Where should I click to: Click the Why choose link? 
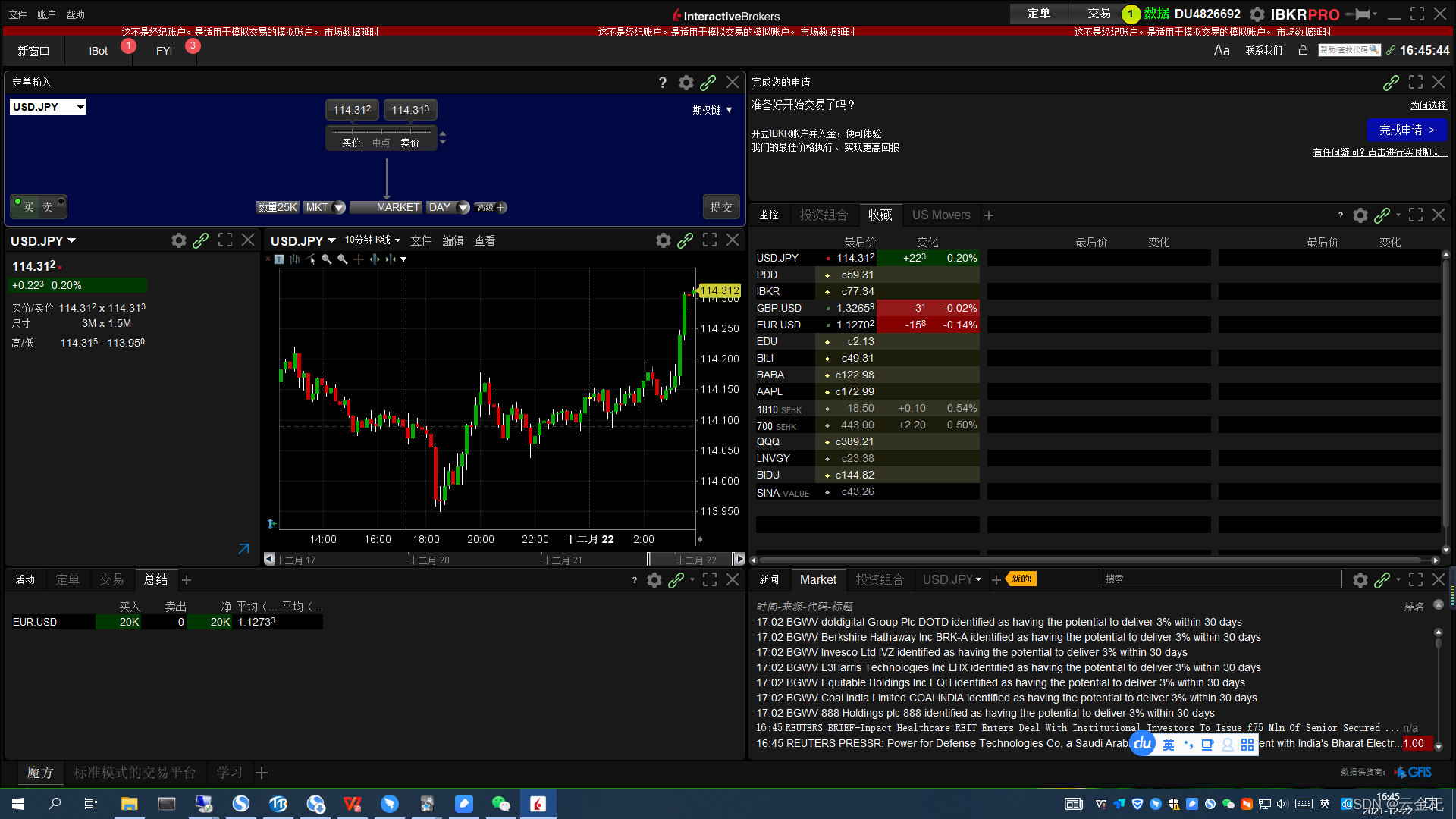click(1429, 105)
